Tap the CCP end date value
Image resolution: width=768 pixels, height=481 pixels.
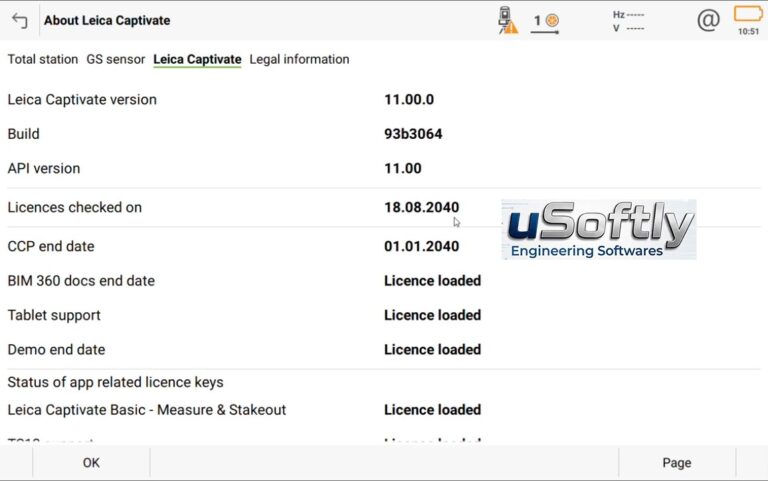pos(421,246)
